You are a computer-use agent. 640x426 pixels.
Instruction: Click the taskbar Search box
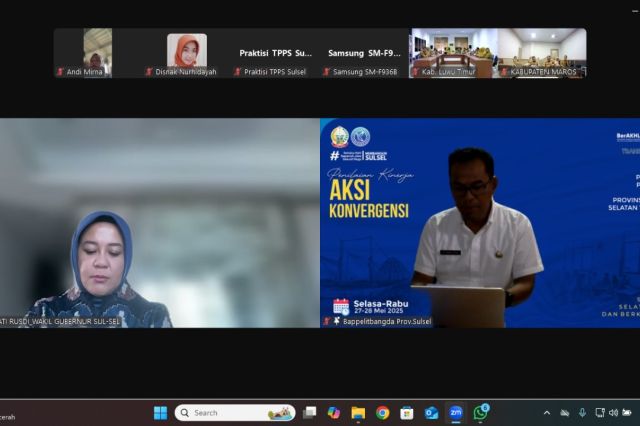(x=235, y=413)
